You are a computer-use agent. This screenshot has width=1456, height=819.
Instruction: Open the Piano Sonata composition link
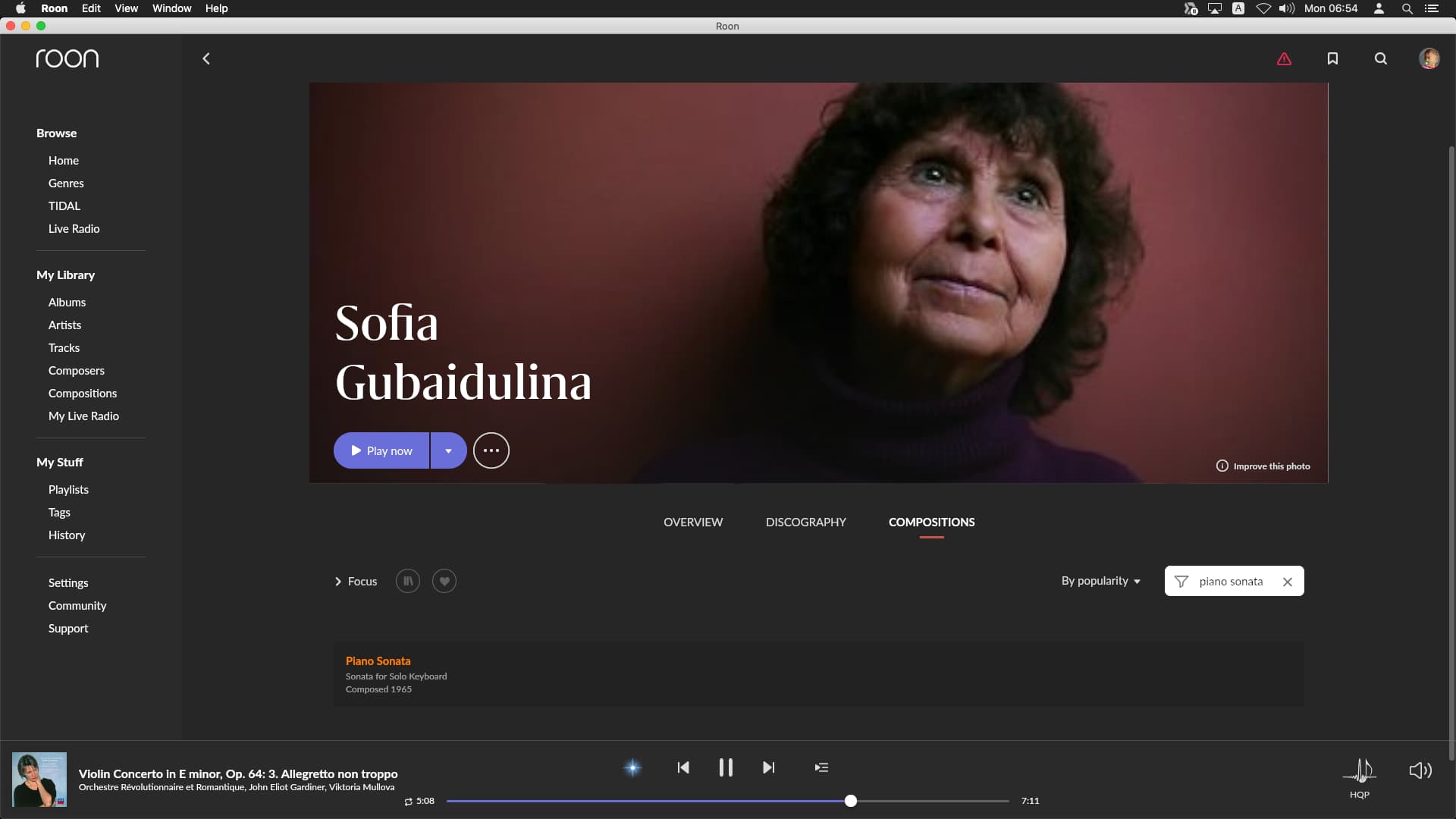[x=378, y=661]
